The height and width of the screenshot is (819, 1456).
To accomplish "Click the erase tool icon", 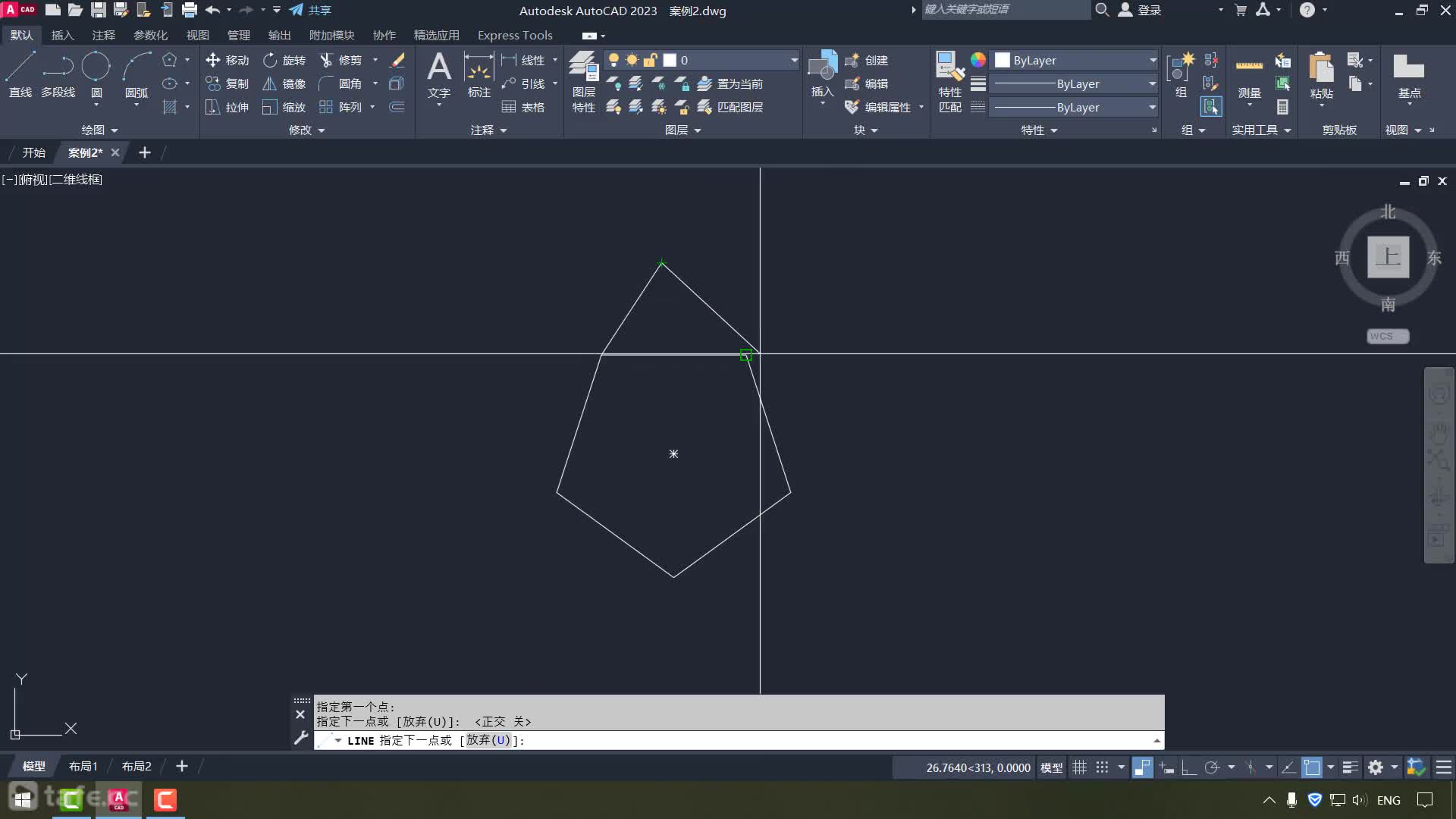I will click(x=397, y=60).
